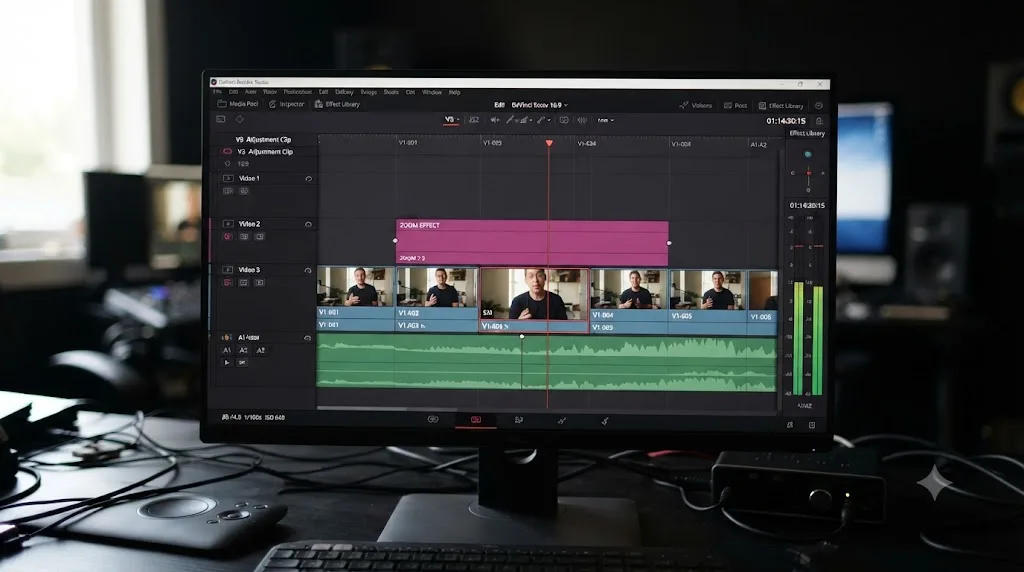Open the Window menu

pos(432,92)
